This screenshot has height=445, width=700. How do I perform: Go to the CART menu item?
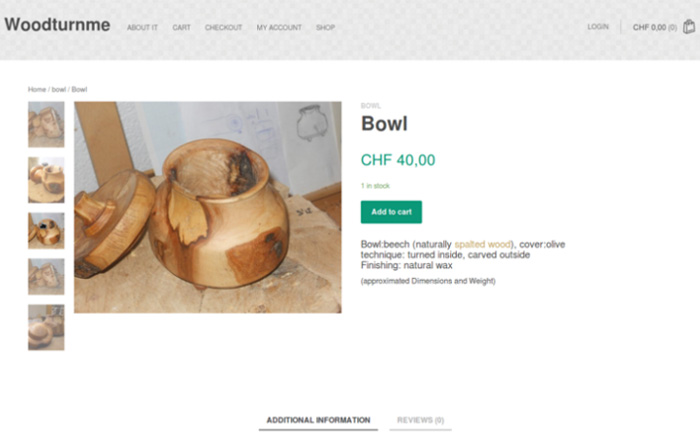pos(181,28)
